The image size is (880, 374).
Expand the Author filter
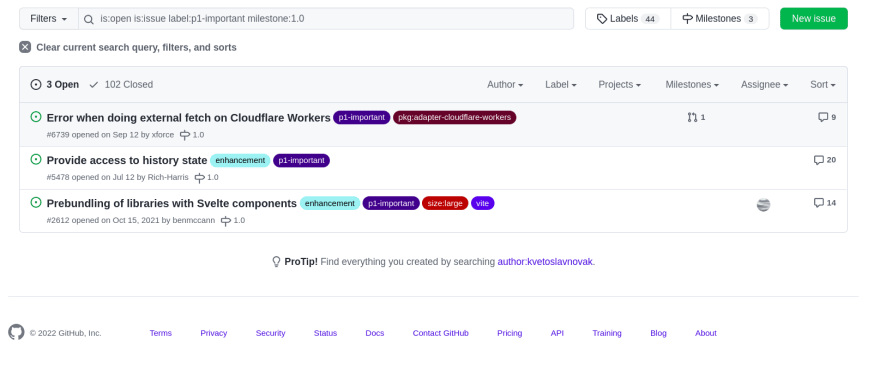click(x=505, y=84)
